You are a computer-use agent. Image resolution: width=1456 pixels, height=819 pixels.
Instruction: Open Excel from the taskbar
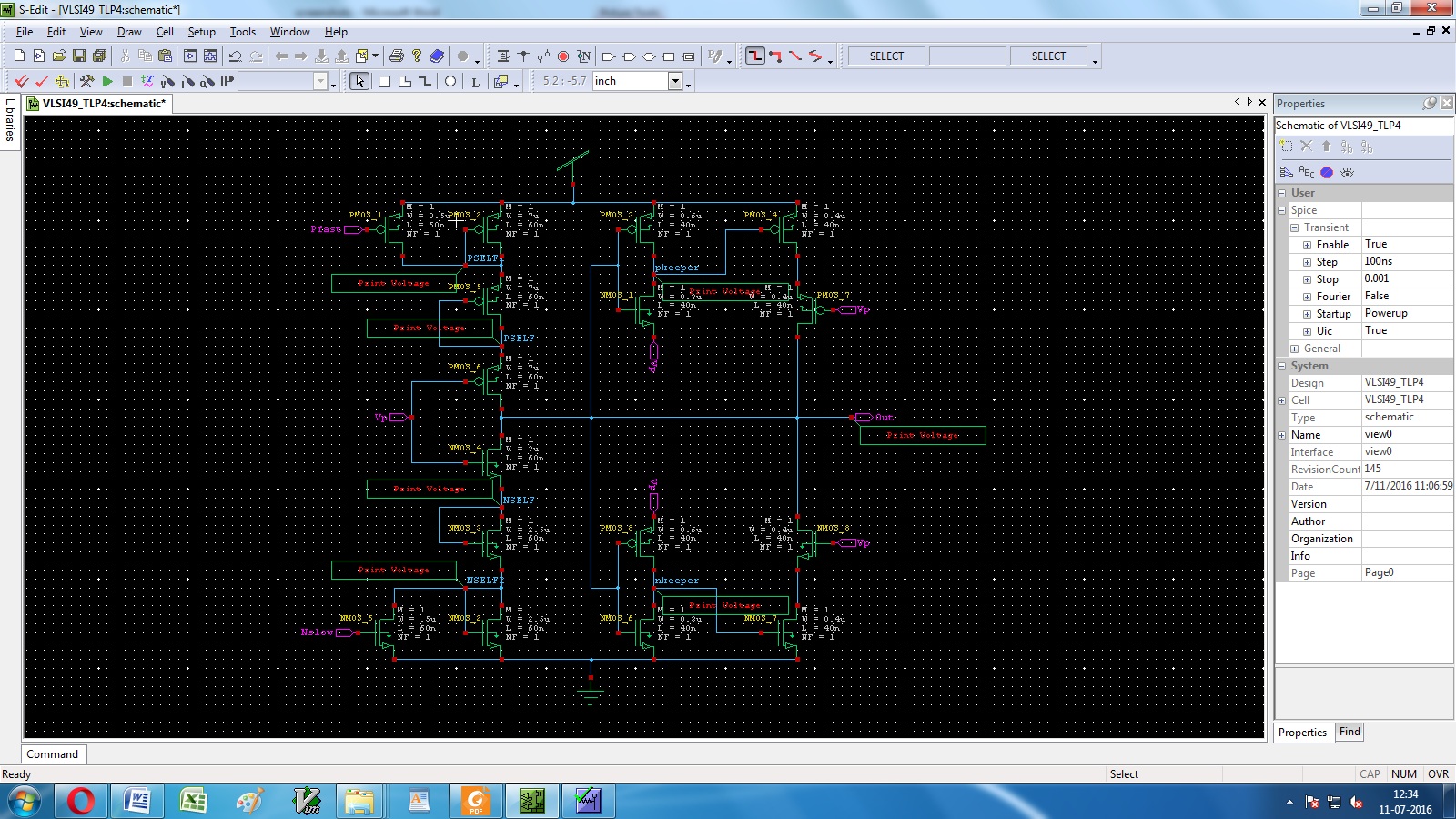[x=193, y=801]
